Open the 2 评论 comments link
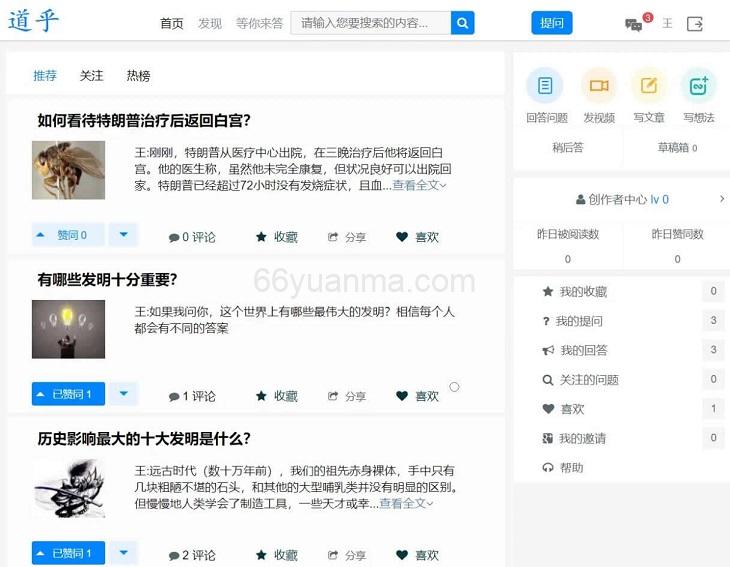Image resolution: width=730 pixels, height=567 pixels. pos(192,555)
